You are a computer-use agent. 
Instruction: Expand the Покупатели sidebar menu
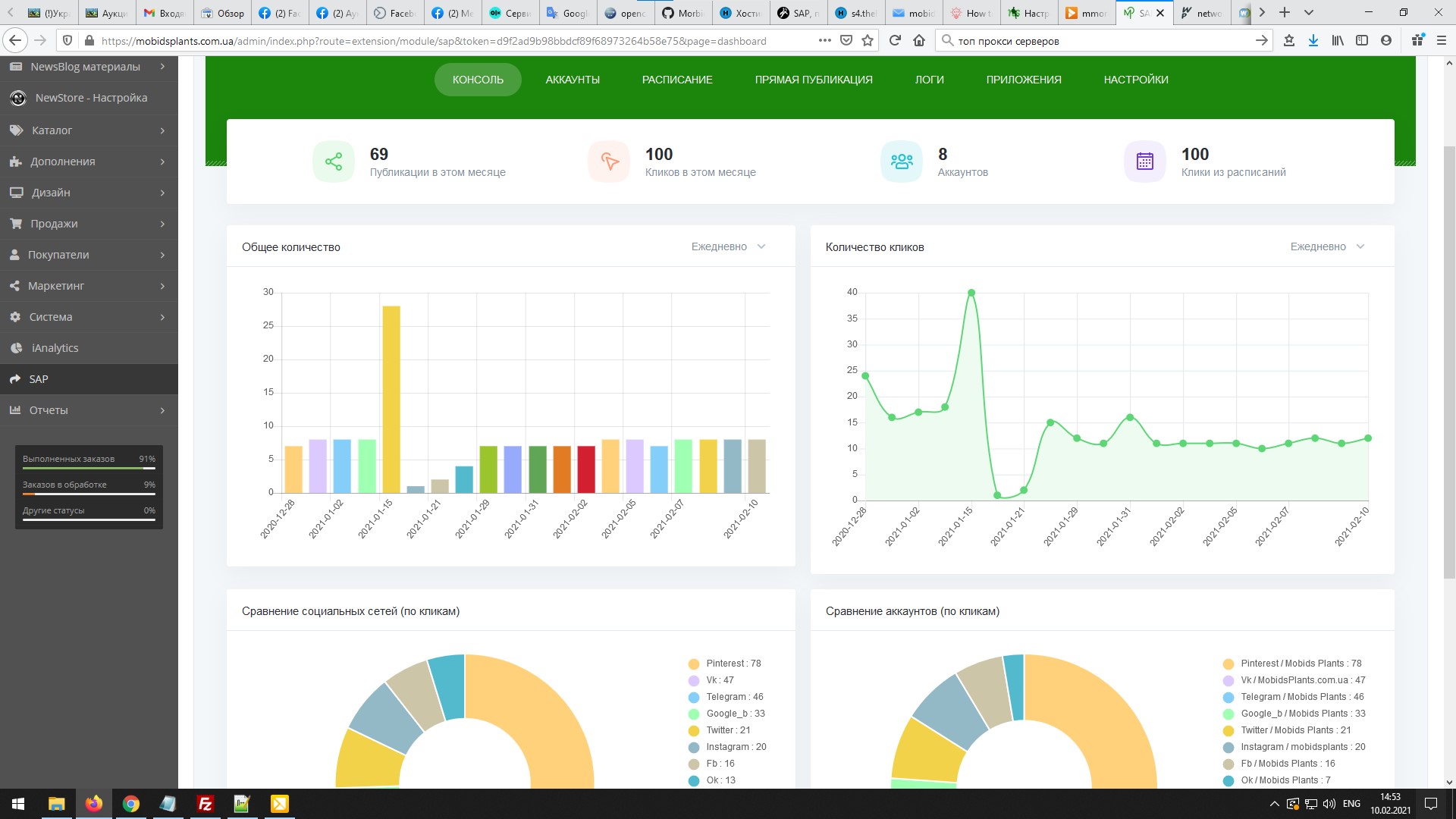pos(89,255)
